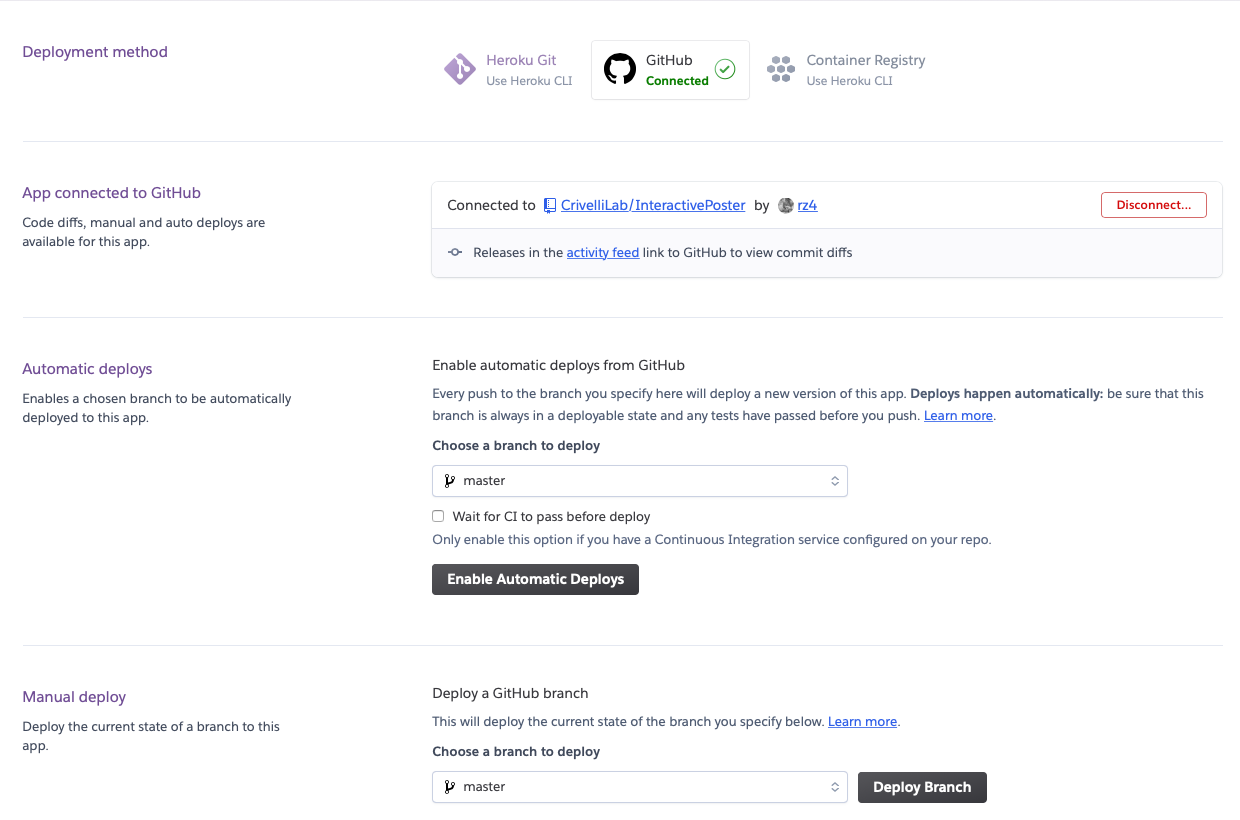This screenshot has width=1240, height=820.
Task: Click the Container Registry hexagon icon
Action: 781,69
